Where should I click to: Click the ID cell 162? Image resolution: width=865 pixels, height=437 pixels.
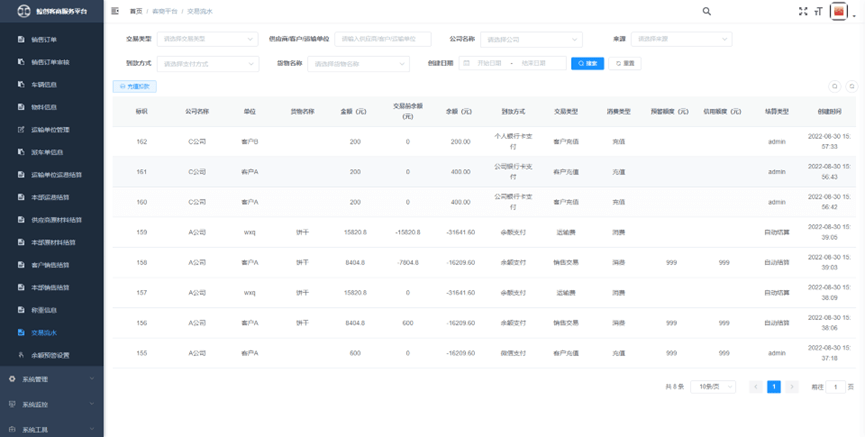(142, 142)
